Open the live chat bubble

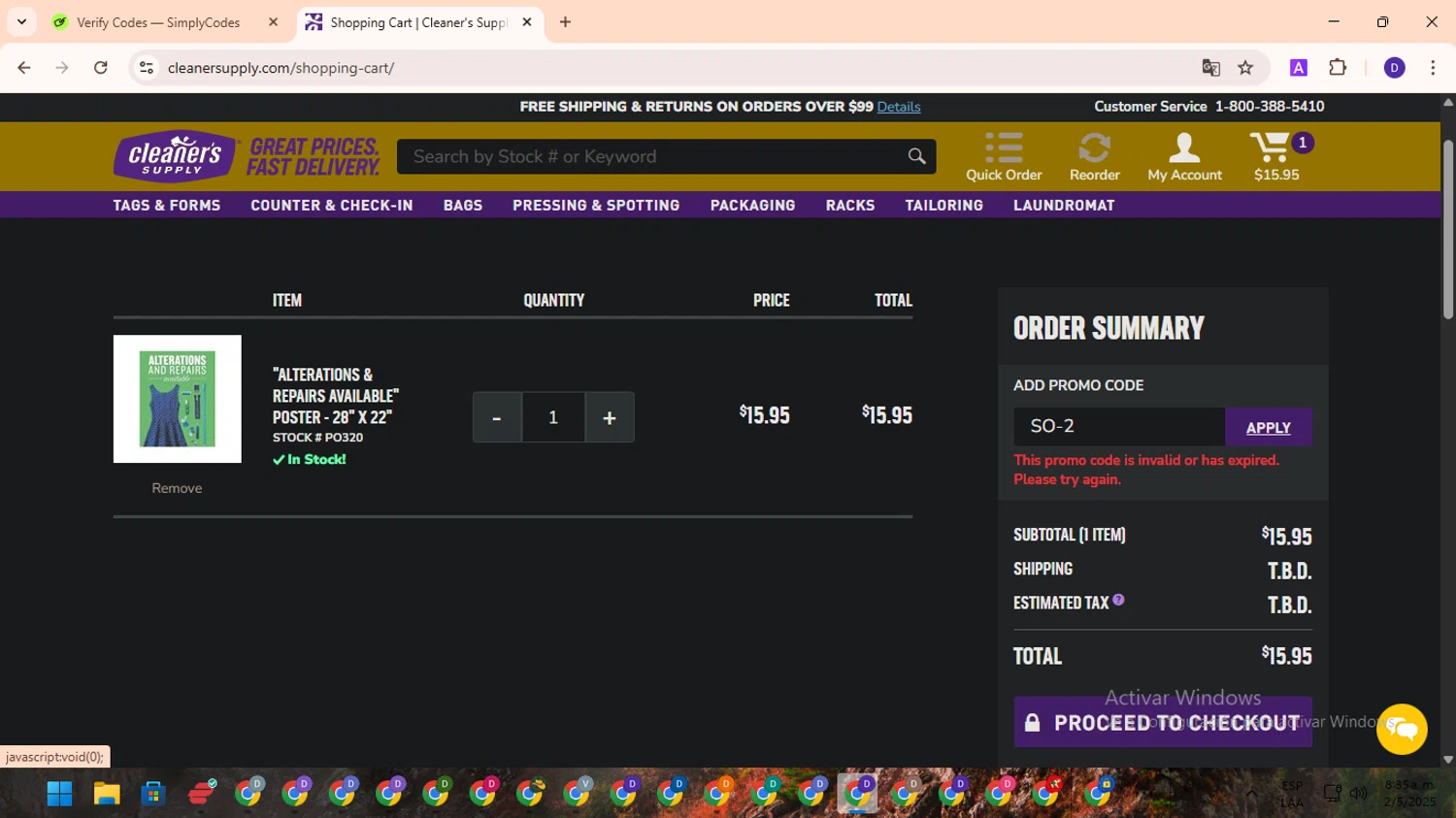tap(1402, 729)
